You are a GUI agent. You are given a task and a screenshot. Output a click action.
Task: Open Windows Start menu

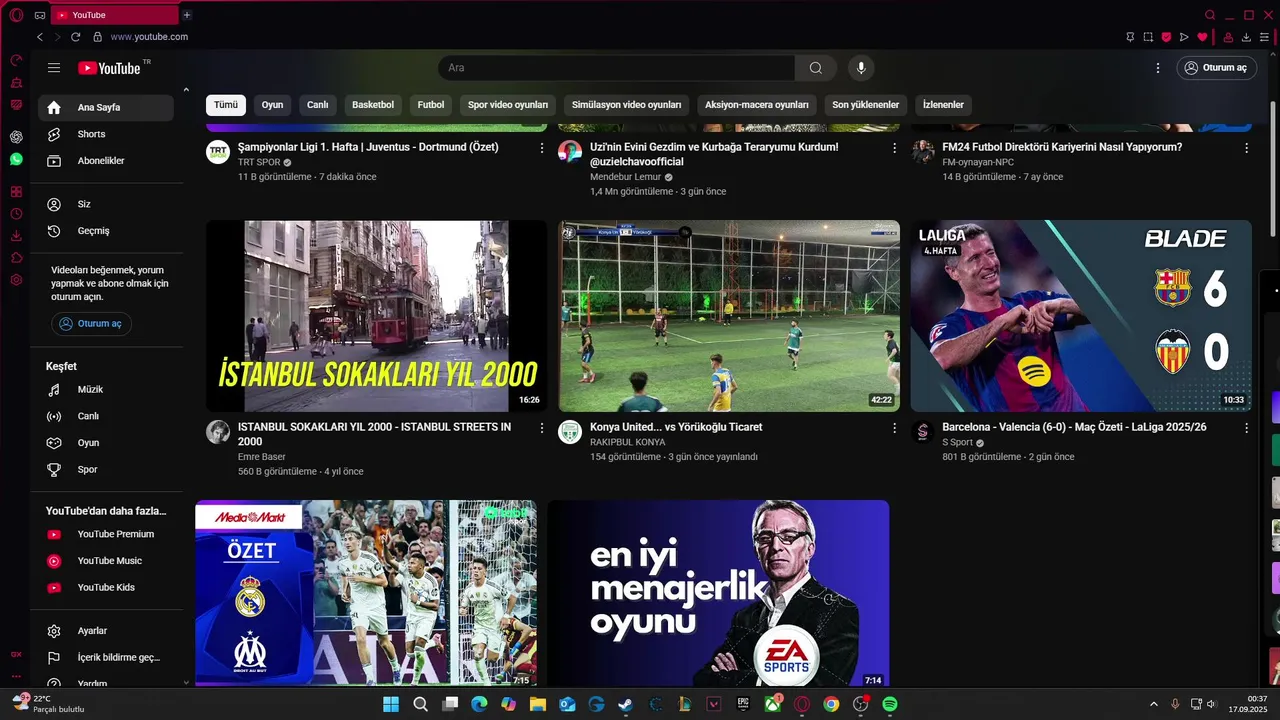390,704
